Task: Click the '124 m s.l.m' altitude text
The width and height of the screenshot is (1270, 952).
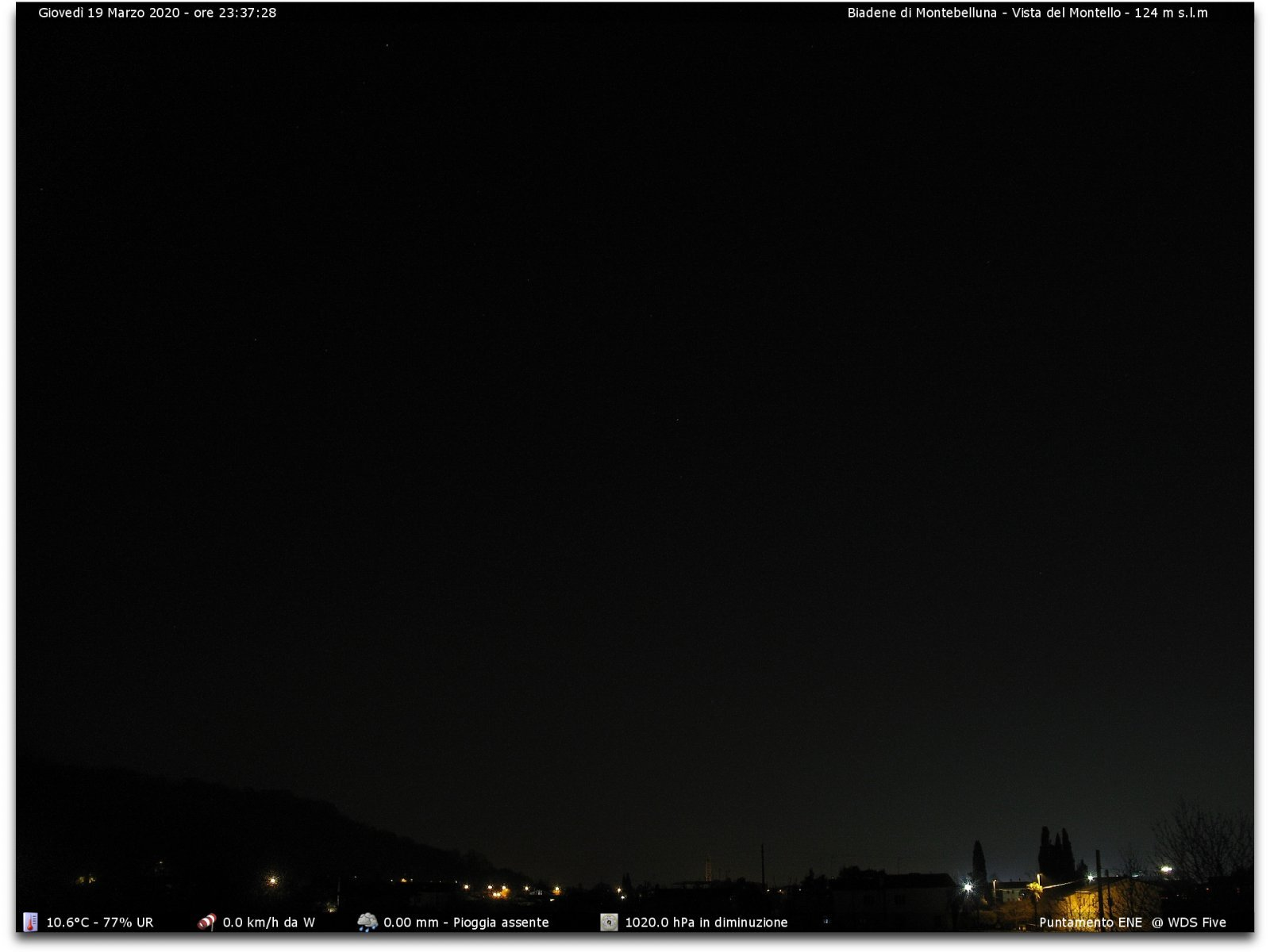Action: [x=1171, y=13]
